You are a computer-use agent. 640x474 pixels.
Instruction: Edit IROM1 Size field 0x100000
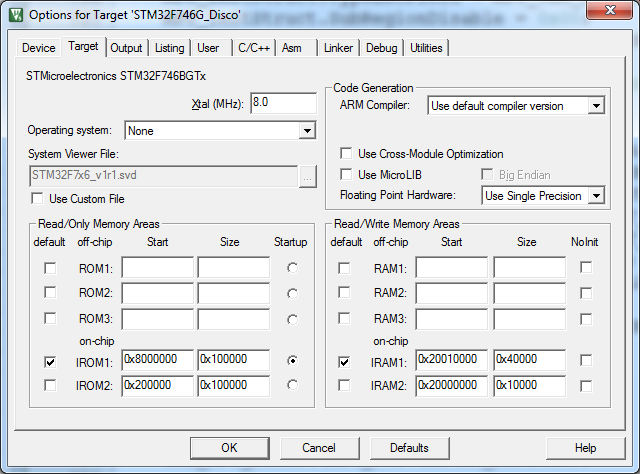(x=234, y=360)
